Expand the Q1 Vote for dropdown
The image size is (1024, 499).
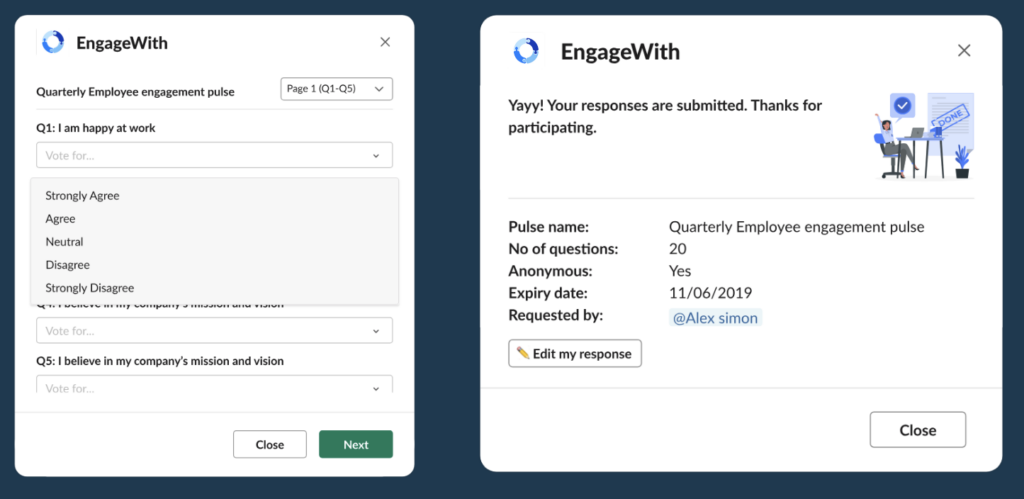pyautogui.click(x=214, y=155)
